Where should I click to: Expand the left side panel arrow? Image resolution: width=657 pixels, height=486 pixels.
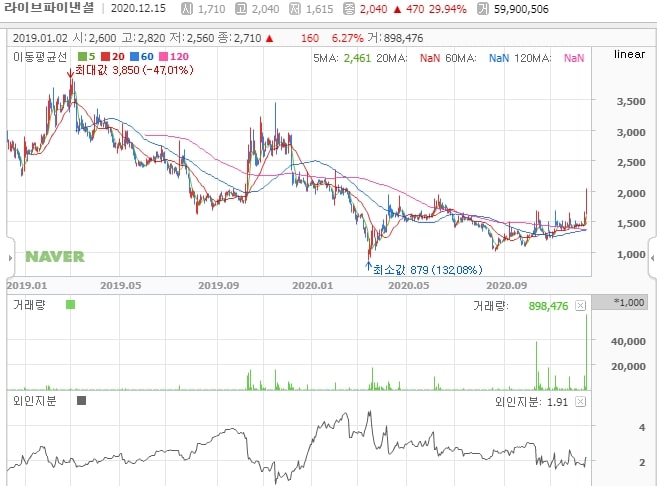coord(10,258)
